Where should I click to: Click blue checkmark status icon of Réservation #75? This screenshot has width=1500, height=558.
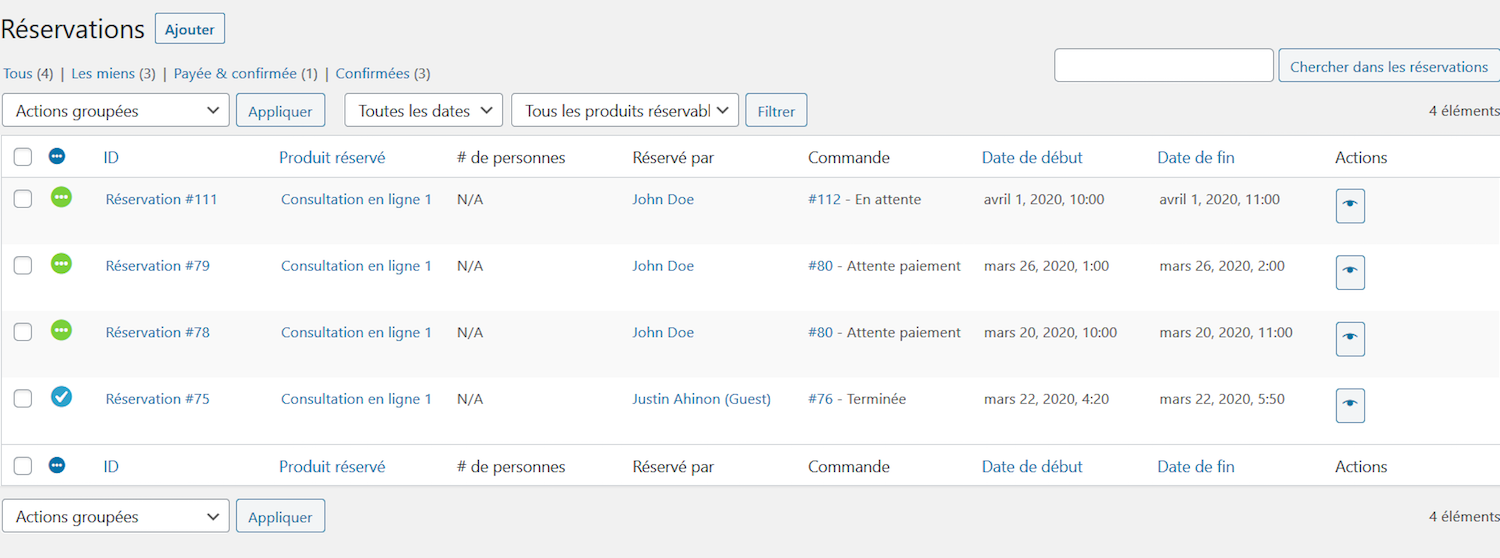pyautogui.click(x=61, y=397)
